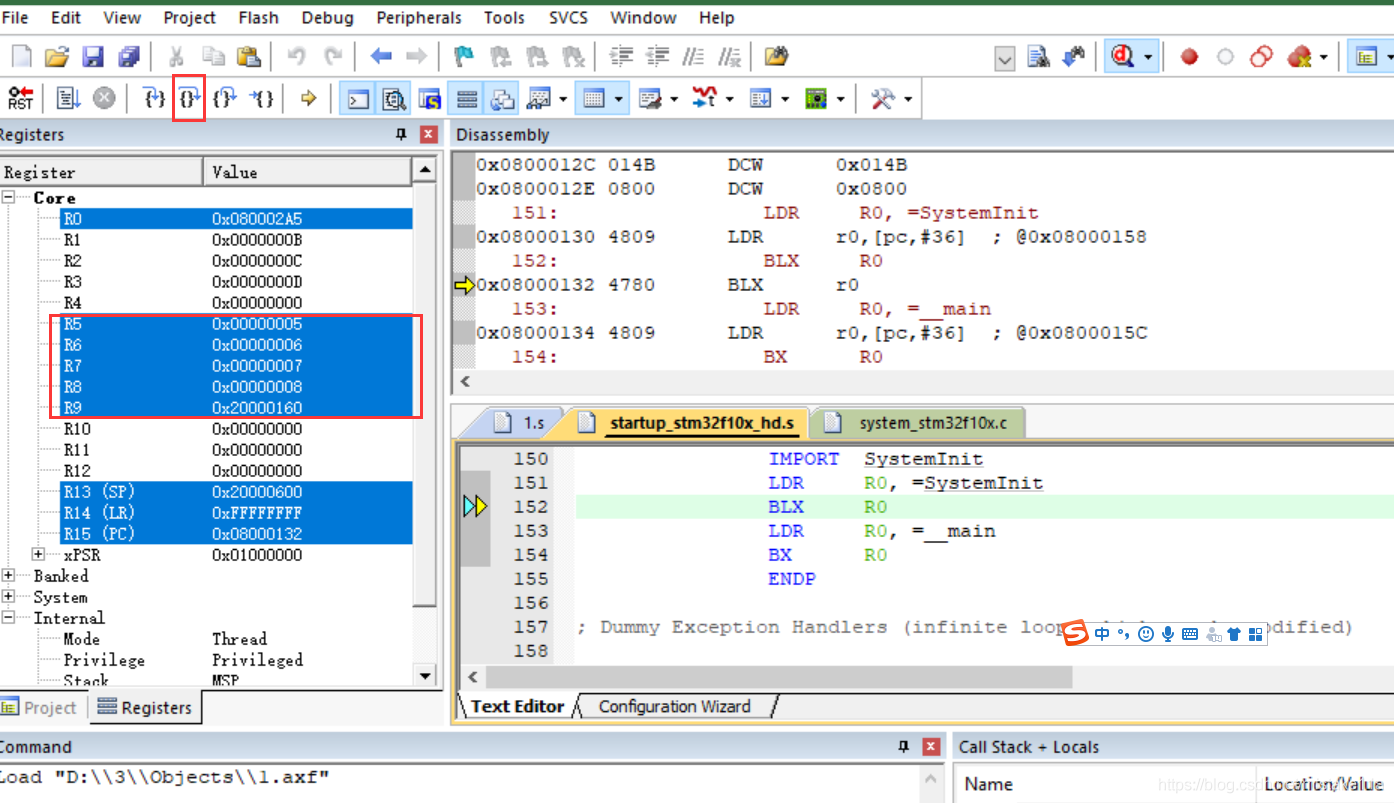Screen dimensions: 1394x803
Task: Close the Registers panel
Action: [428, 134]
